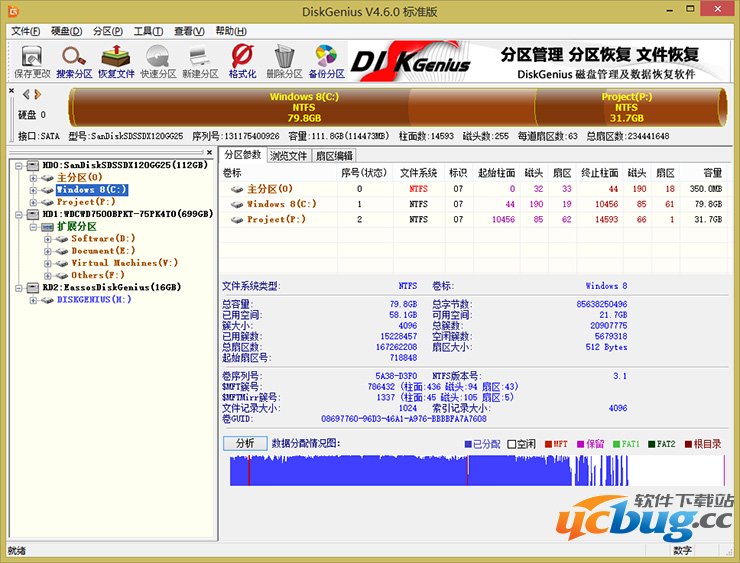Click New Partition (新建分区) icon

200,61
